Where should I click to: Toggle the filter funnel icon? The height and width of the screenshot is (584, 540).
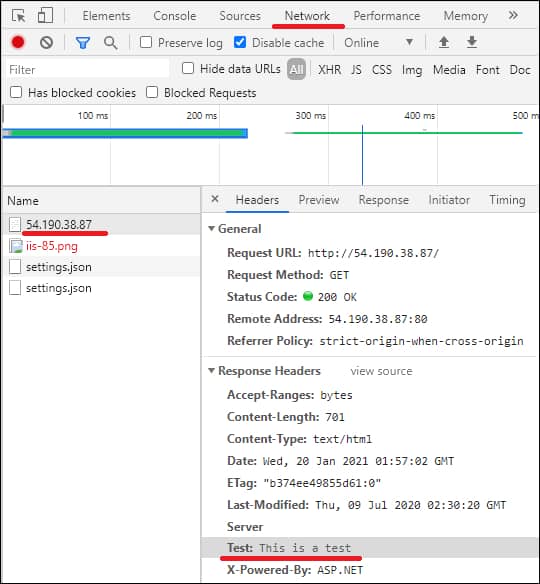point(82,43)
